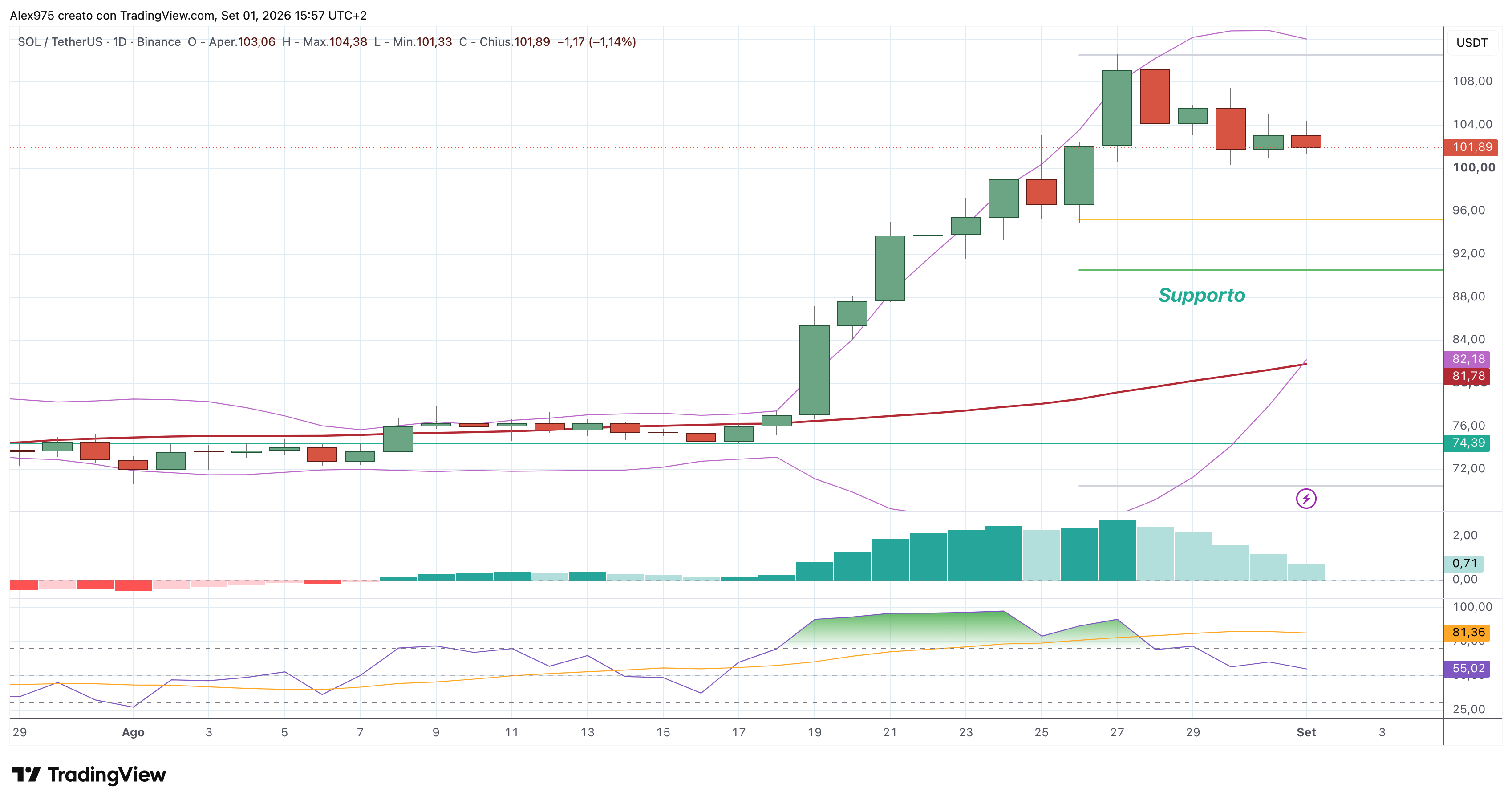
Task: Click the purple lightning bolt event icon
Action: click(1306, 499)
